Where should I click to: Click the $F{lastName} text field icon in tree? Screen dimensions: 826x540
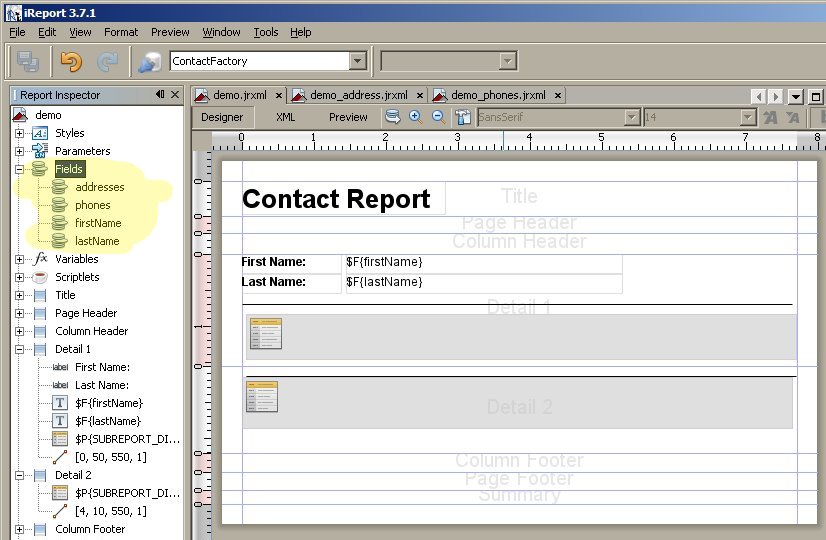tap(60, 421)
